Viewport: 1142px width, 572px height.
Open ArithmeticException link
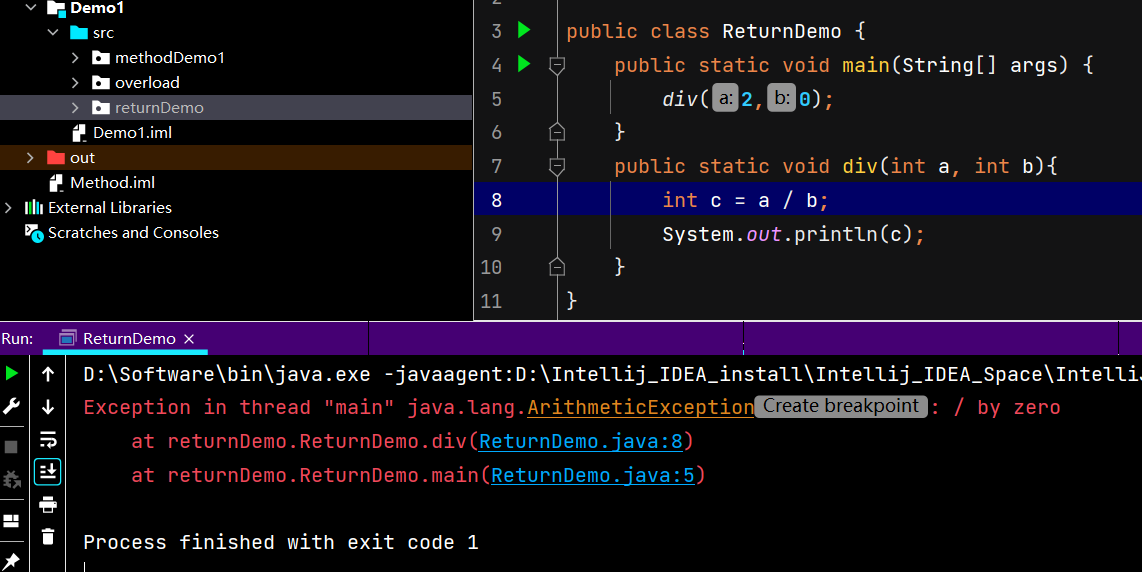[x=641, y=407]
